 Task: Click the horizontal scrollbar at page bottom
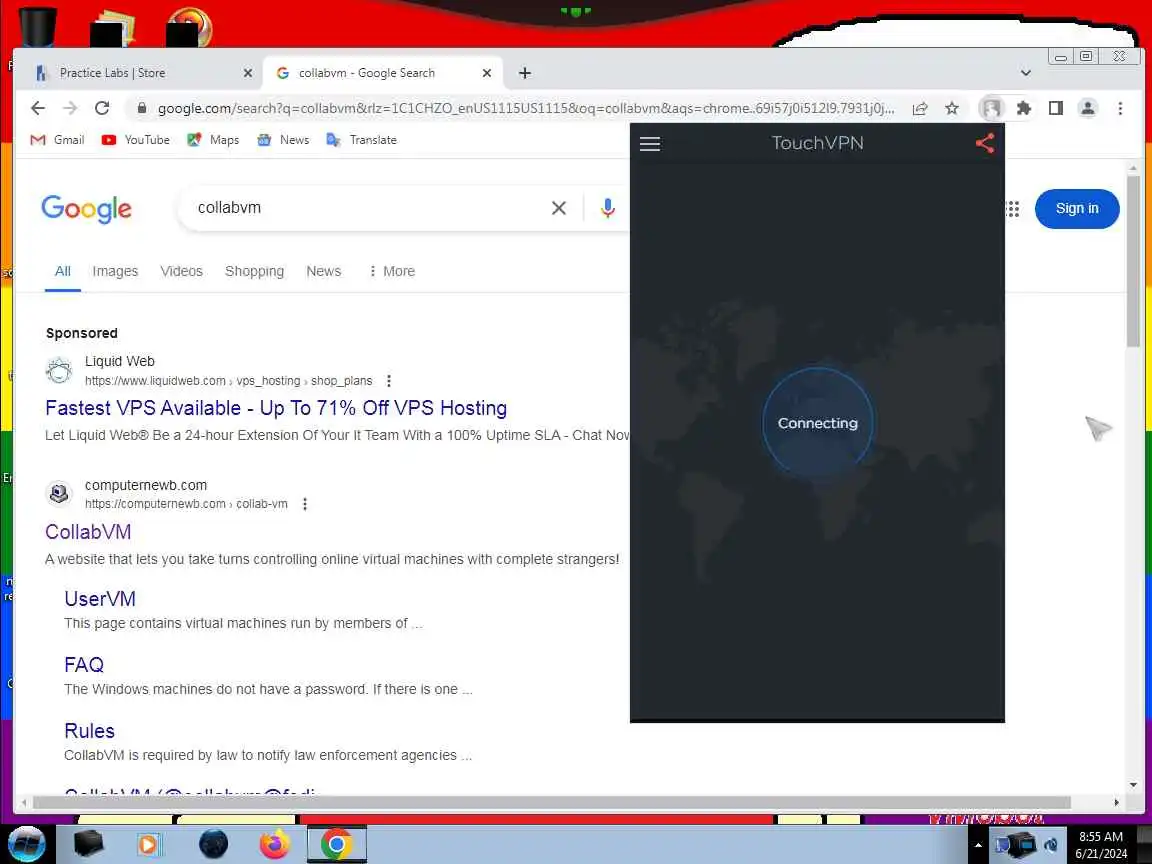[551, 802]
